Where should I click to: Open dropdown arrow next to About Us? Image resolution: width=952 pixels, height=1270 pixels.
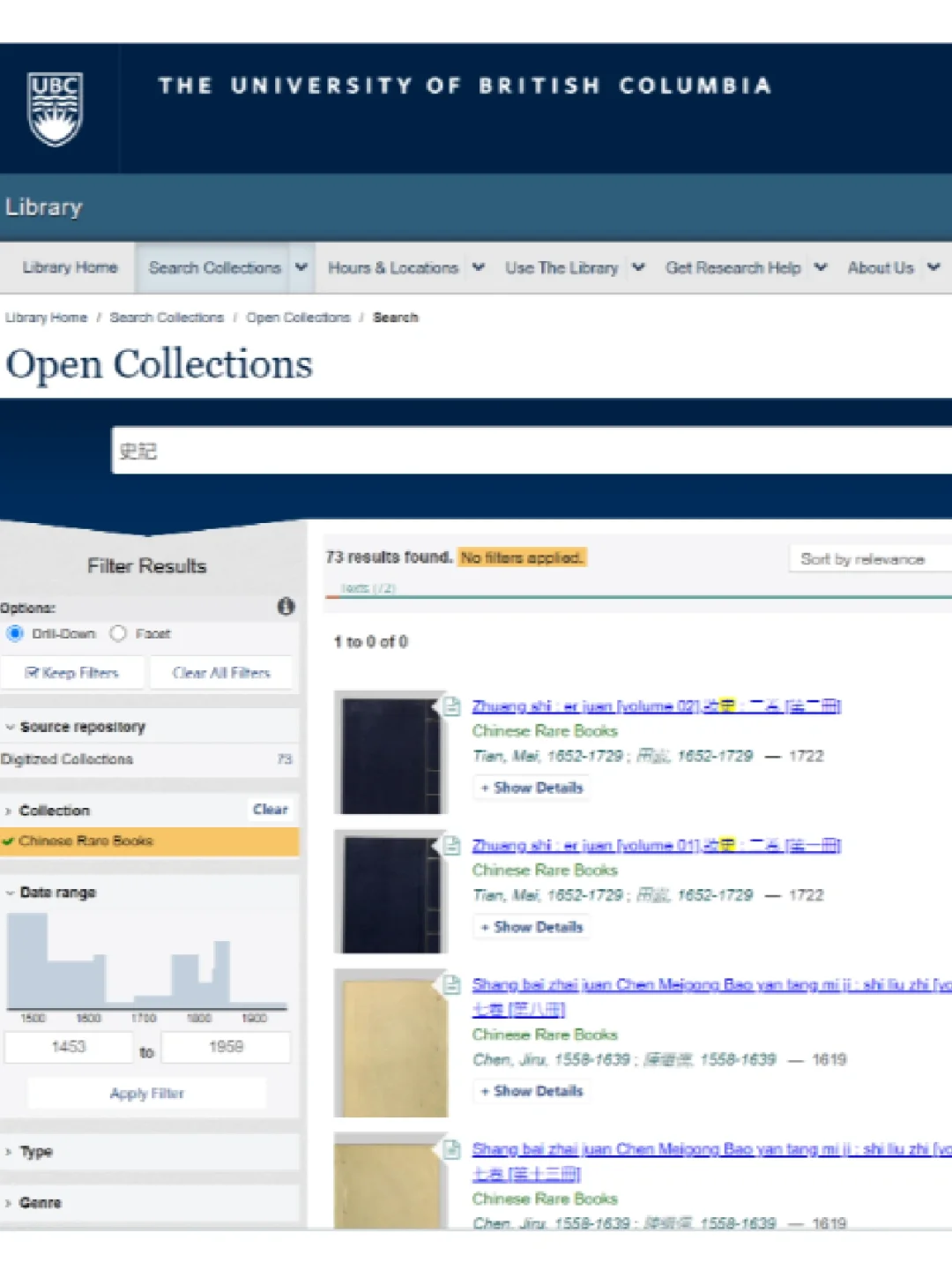pos(933,267)
